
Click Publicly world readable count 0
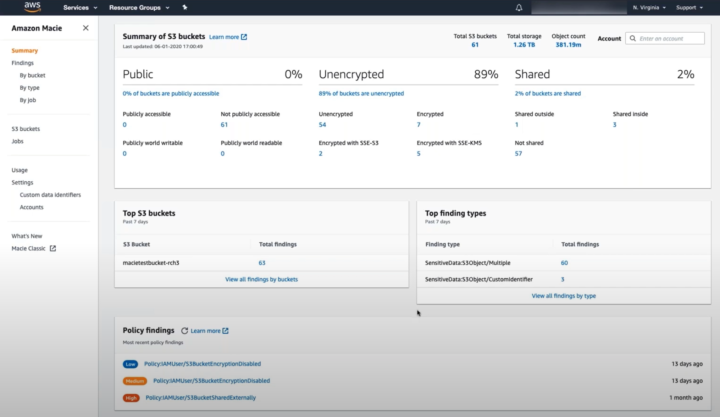pos(223,154)
